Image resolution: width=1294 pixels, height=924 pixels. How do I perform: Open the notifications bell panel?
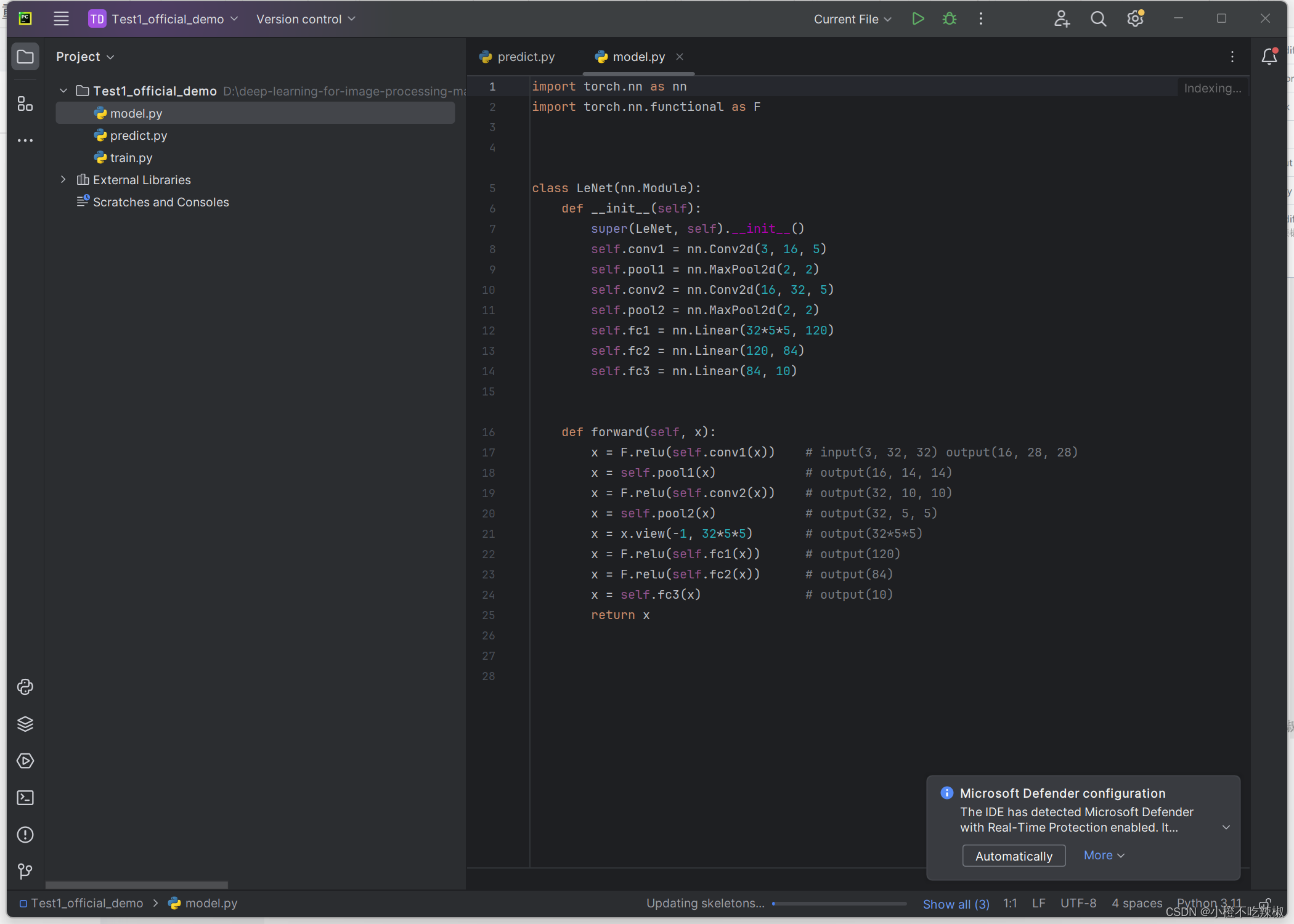(1269, 57)
